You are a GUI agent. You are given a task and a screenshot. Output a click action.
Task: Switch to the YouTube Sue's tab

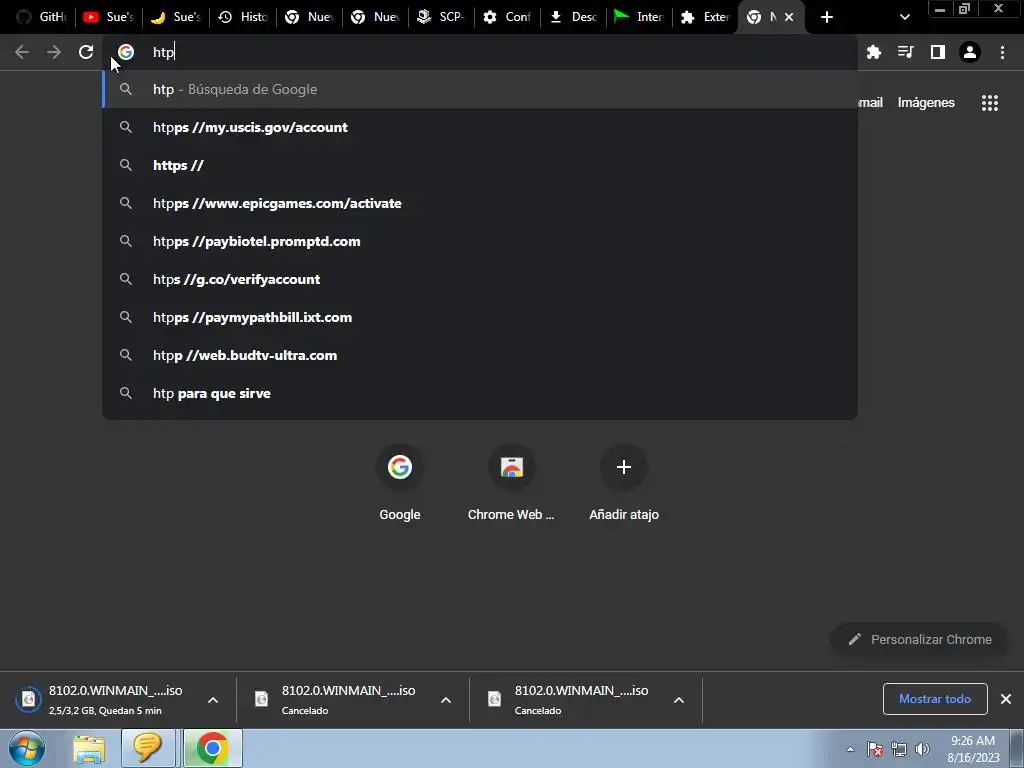(x=108, y=17)
